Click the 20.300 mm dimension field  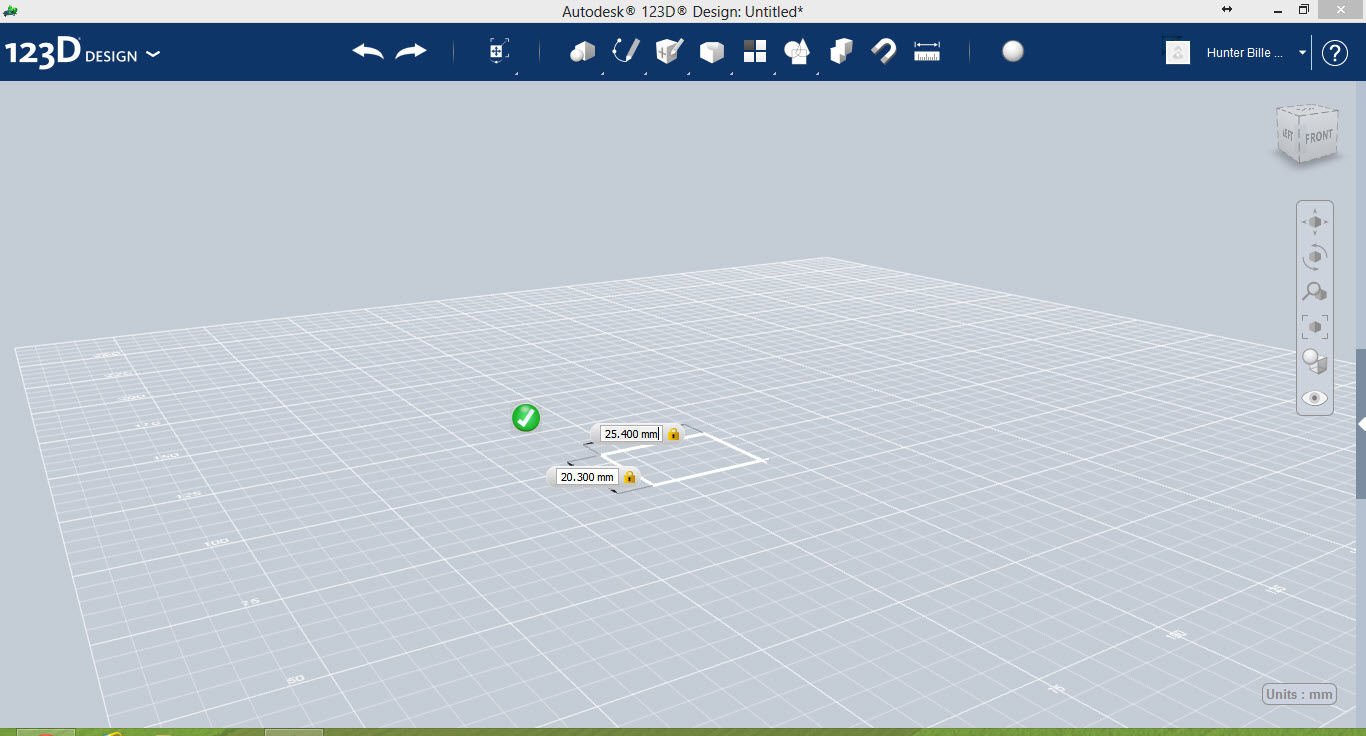point(587,477)
